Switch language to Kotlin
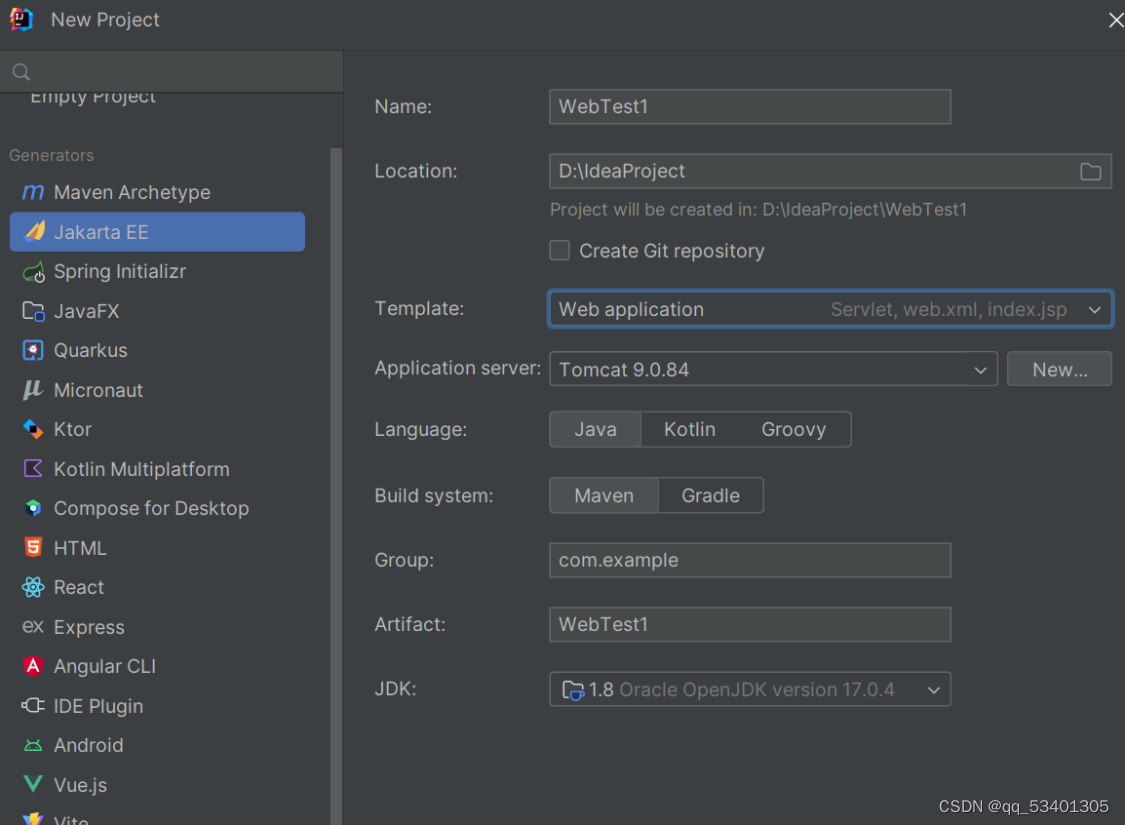Image resolution: width=1125 pixels, height=825 pixels. [x=689, y=429]
